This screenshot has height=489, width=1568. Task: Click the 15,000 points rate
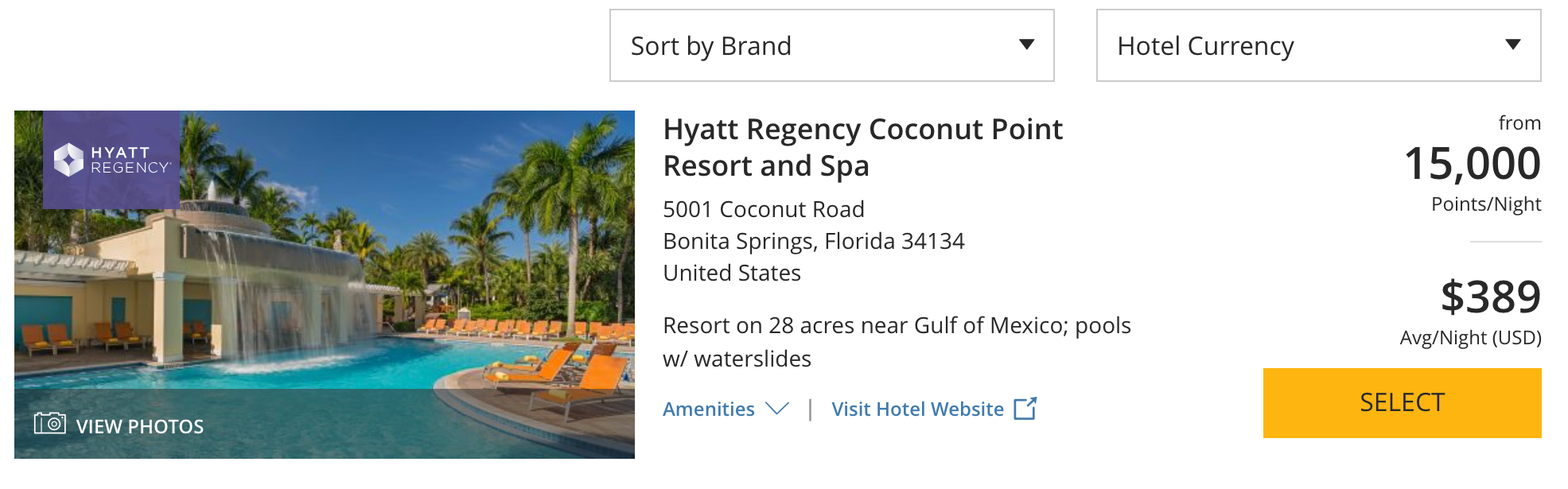click(x=1472, y=164)
